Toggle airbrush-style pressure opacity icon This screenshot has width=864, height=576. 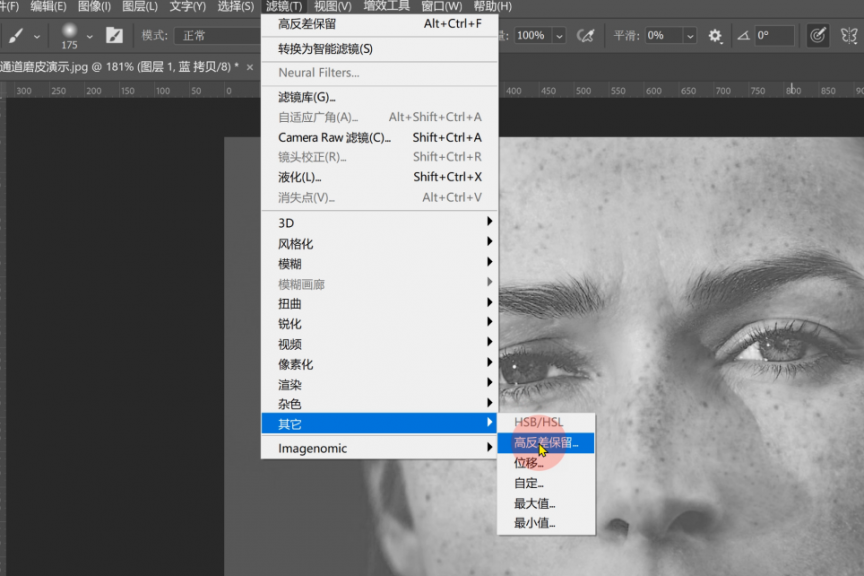tap(587, 35)
